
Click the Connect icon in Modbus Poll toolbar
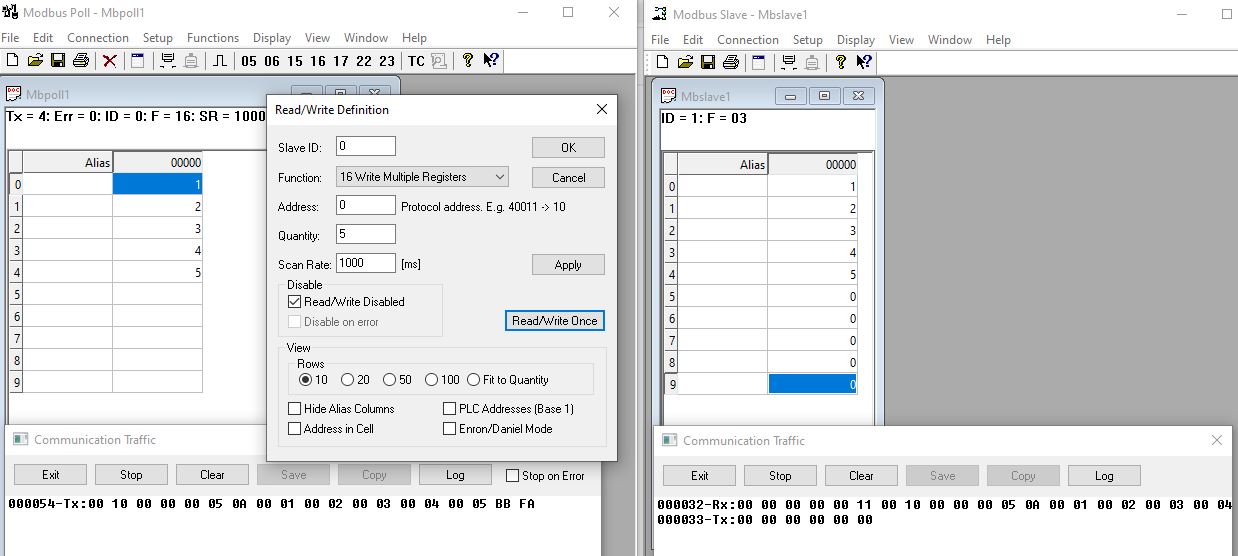[x=167, y=61]
